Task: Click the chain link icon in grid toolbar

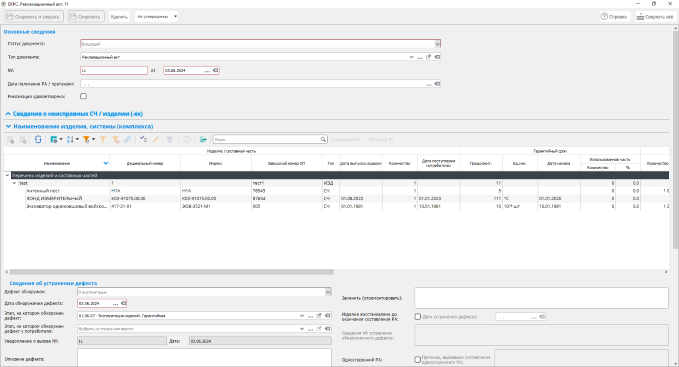Action: 127,139
